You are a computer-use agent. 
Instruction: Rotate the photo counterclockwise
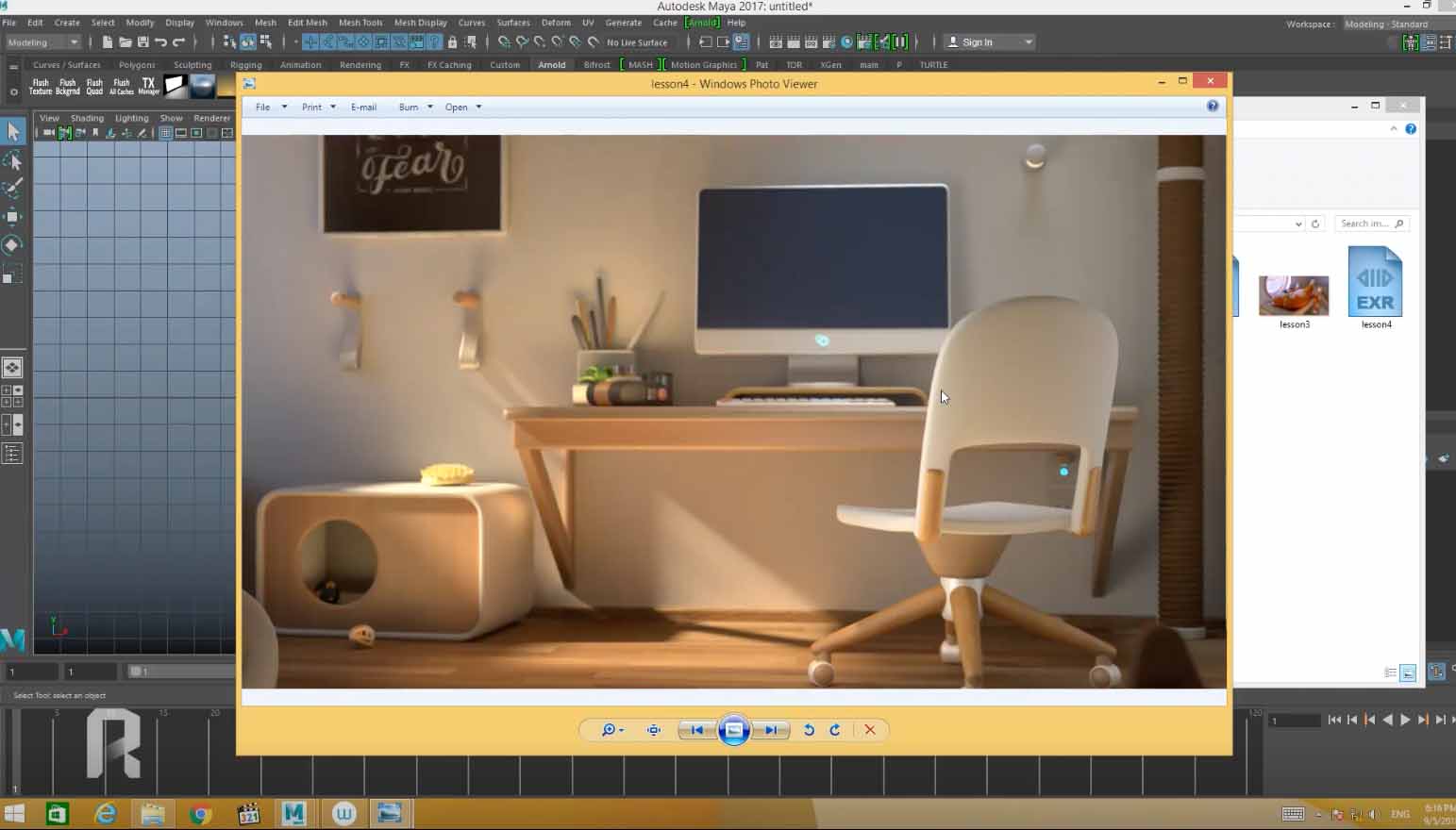point(809,730)
